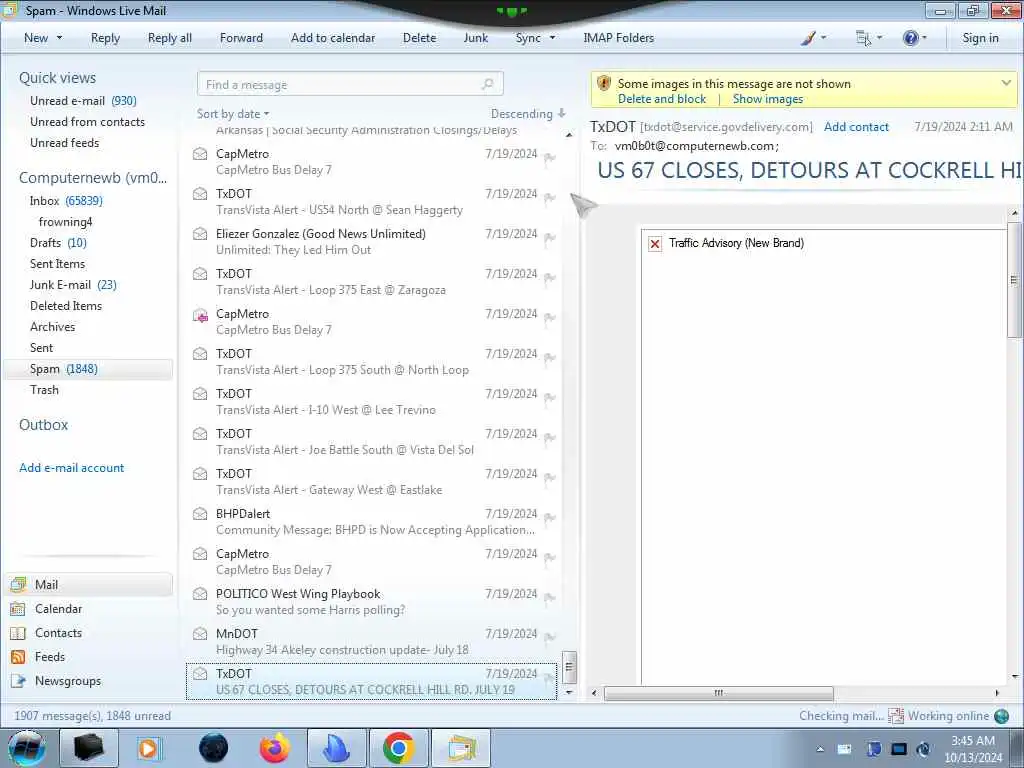Image resolution: width=1024 pixels, height=768 pixels.
Task: Click Add contact next to TxDOT sender
Action: (x=856, y=127)
